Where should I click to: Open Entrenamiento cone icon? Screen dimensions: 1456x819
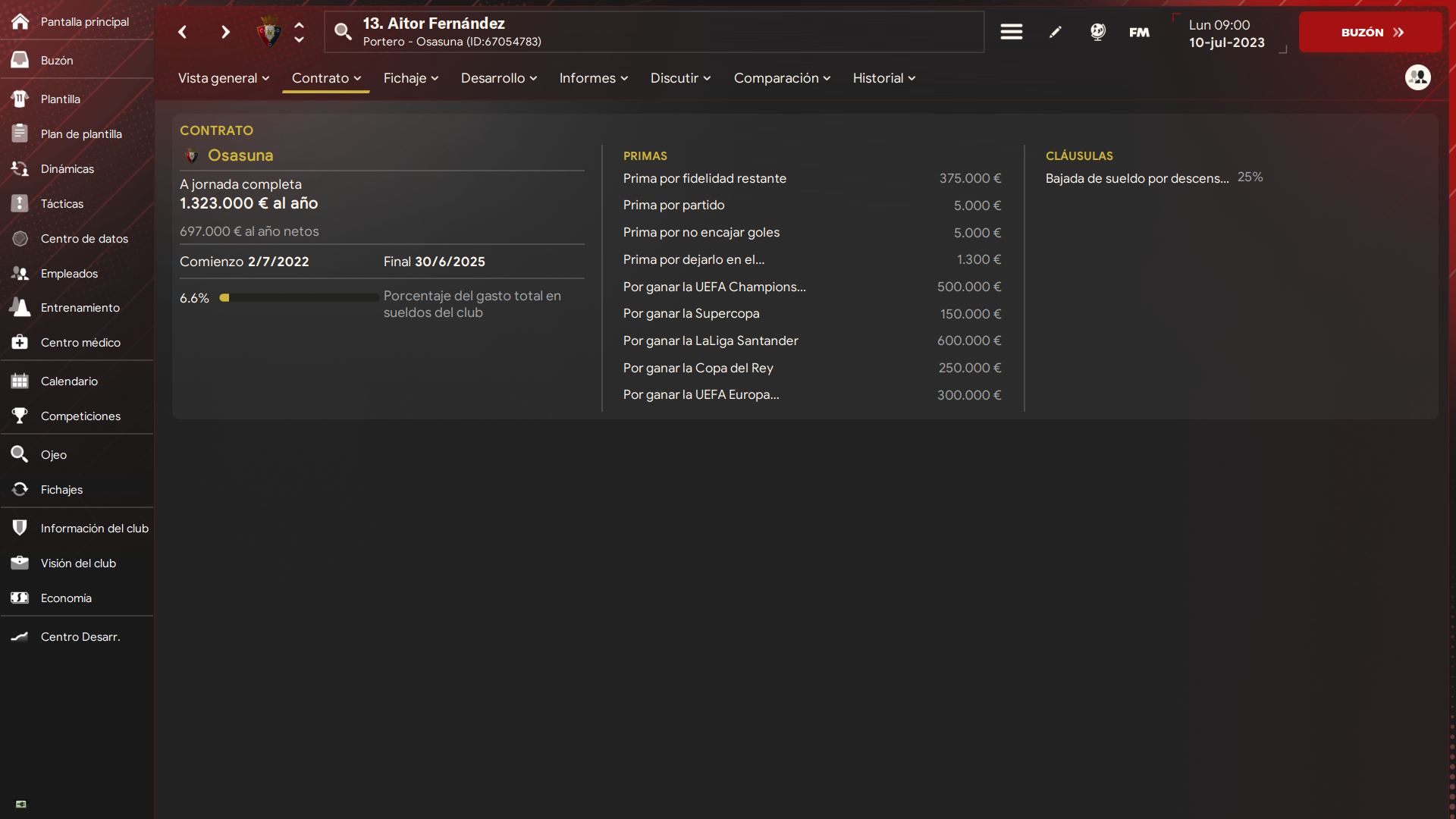click(x=20, y=307)
